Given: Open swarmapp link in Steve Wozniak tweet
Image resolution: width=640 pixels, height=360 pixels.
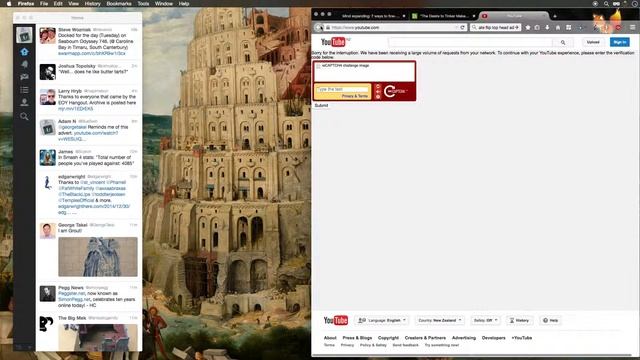Looking at the screenshot, I should click(x=91, y=53).
